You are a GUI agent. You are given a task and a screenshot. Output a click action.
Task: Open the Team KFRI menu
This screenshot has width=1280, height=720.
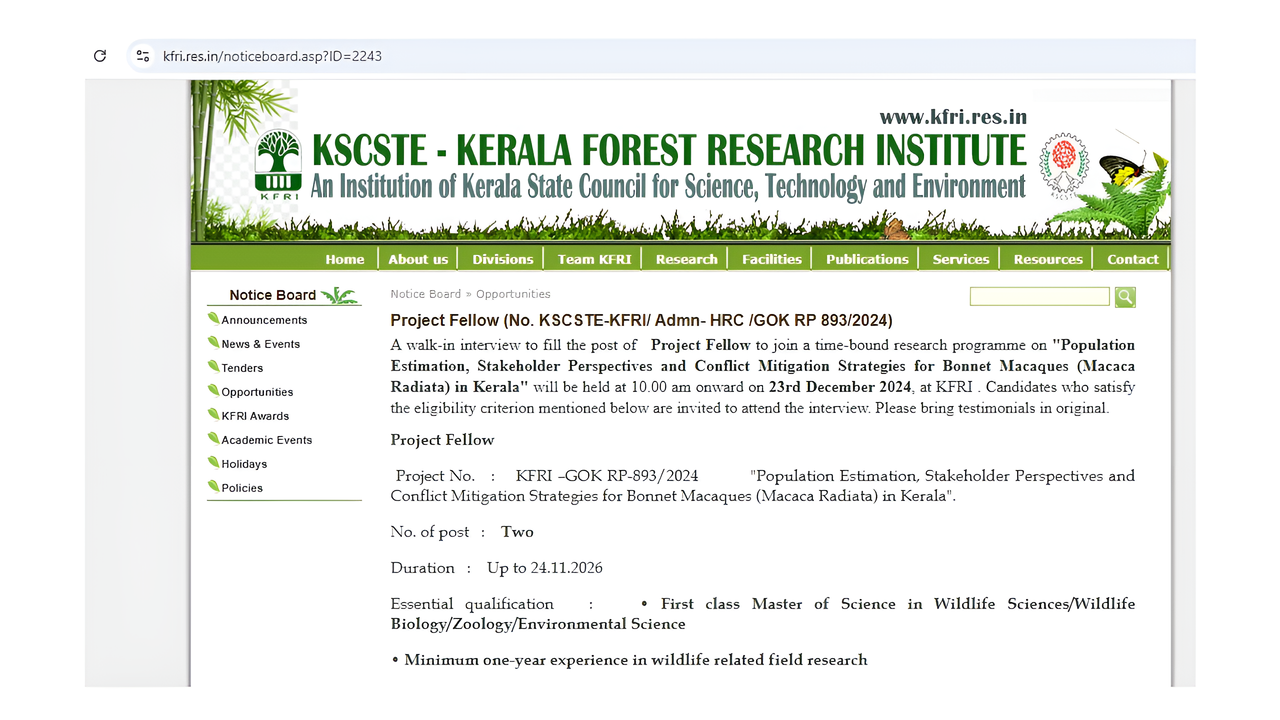[x=594, y=259]
